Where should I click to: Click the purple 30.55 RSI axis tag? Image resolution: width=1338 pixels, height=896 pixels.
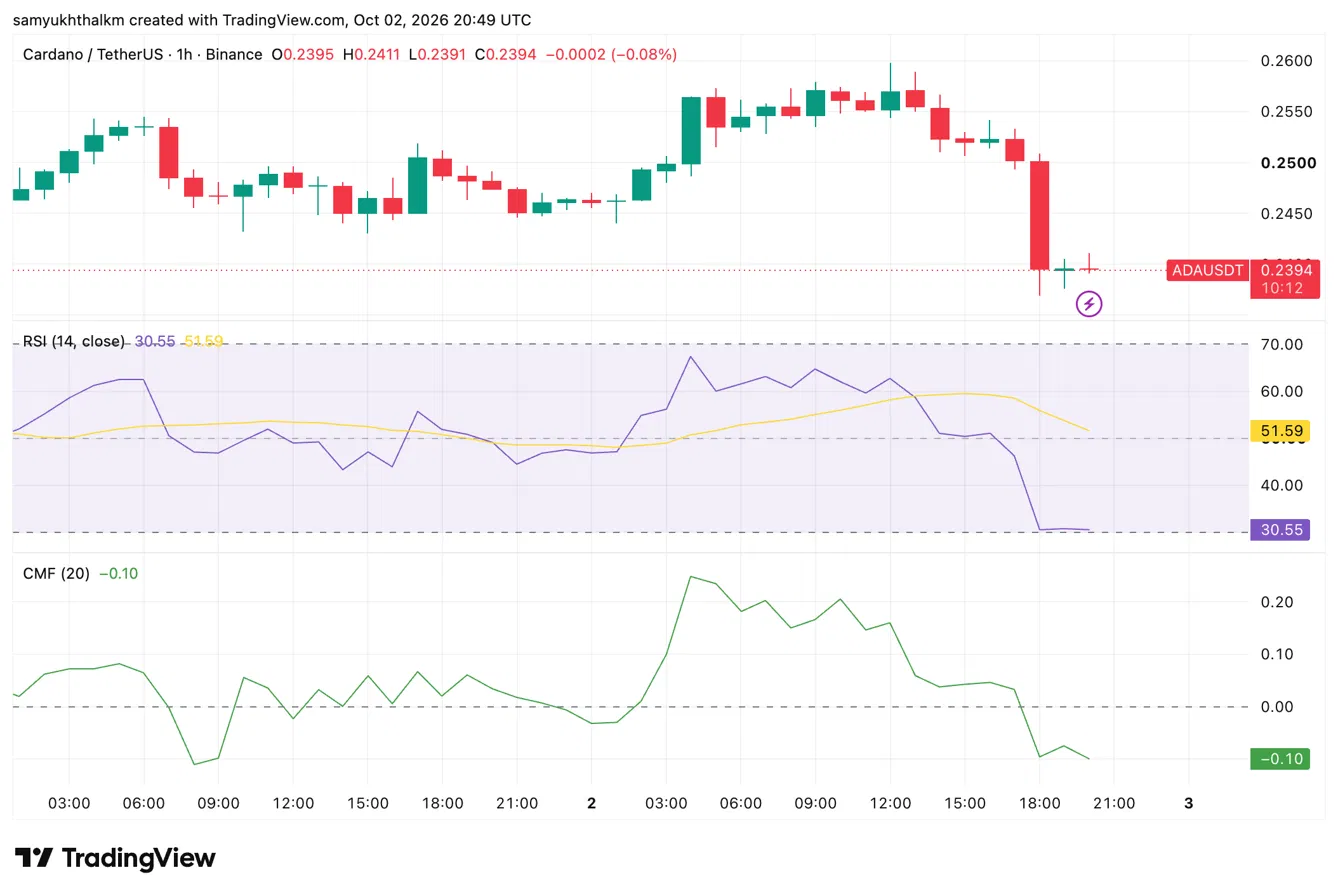1280,530
